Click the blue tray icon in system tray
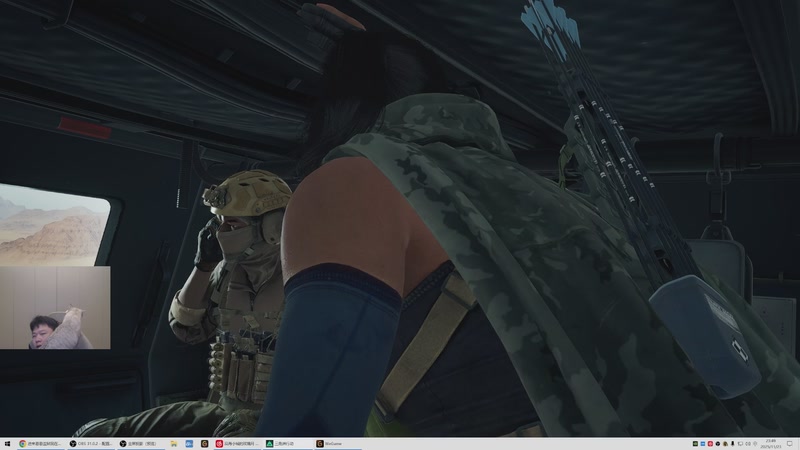800x450 pixels. click(703, 444)
